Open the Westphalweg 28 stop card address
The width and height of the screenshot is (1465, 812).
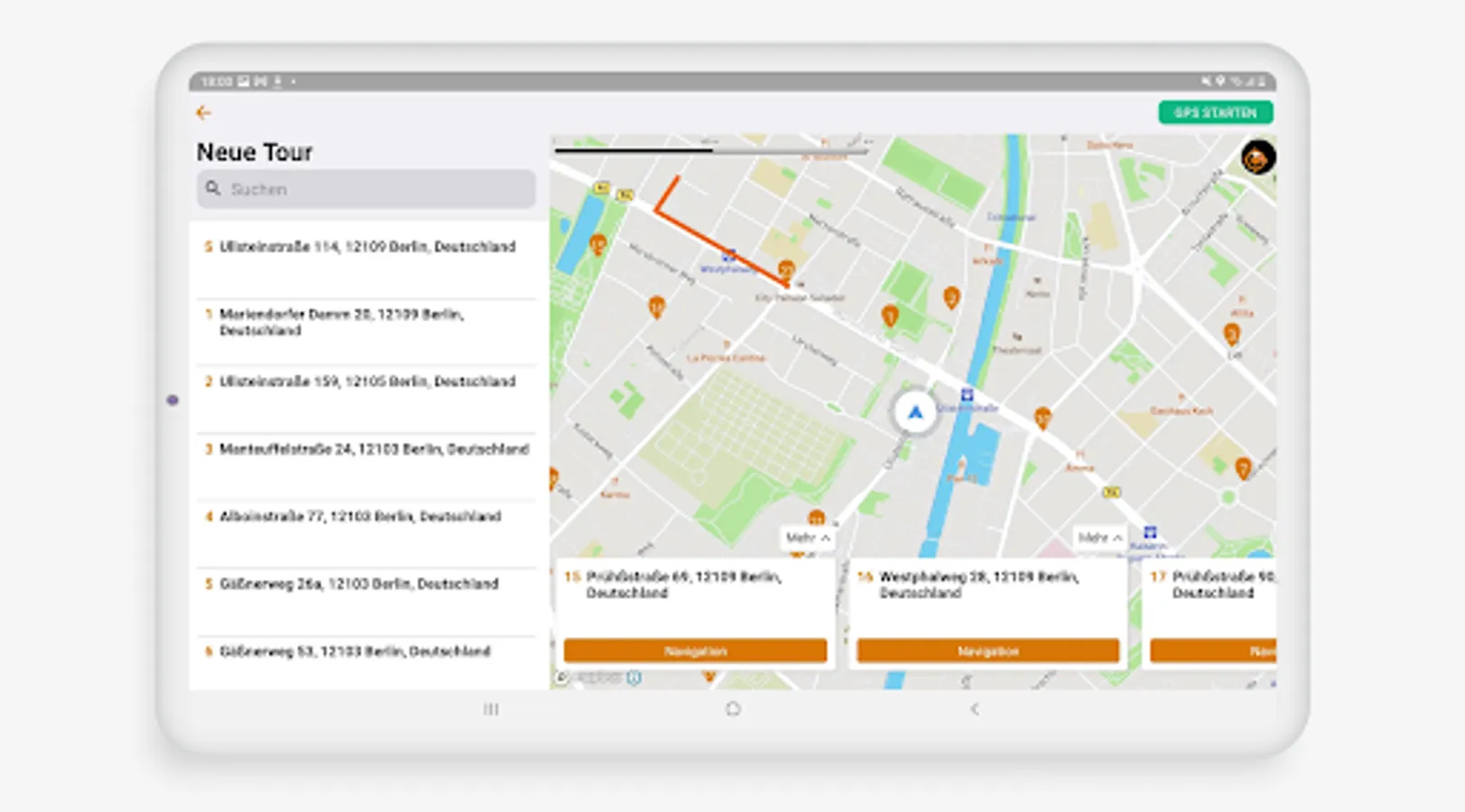point(979,585)
